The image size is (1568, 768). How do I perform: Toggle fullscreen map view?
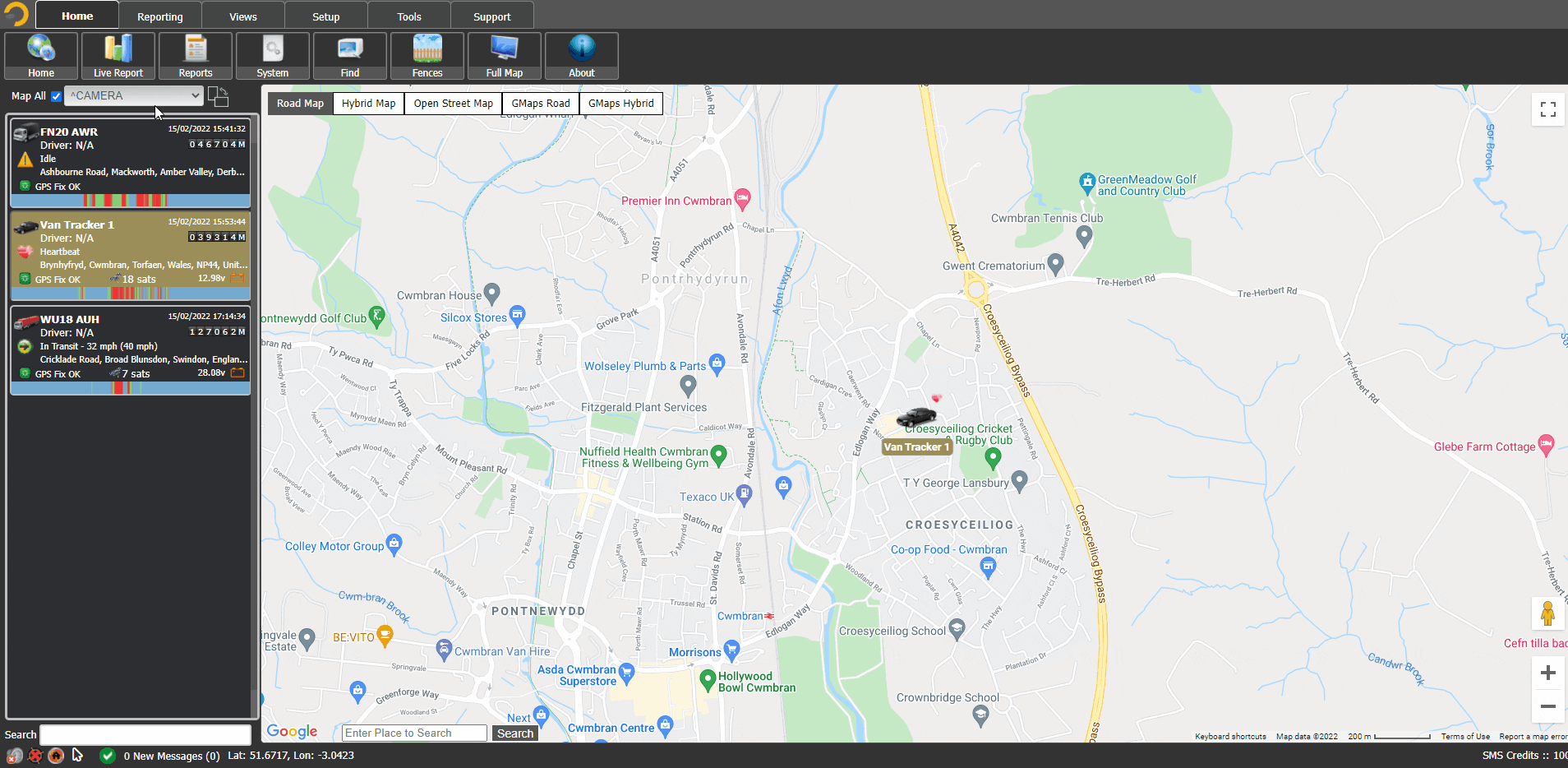[1548, 109]
